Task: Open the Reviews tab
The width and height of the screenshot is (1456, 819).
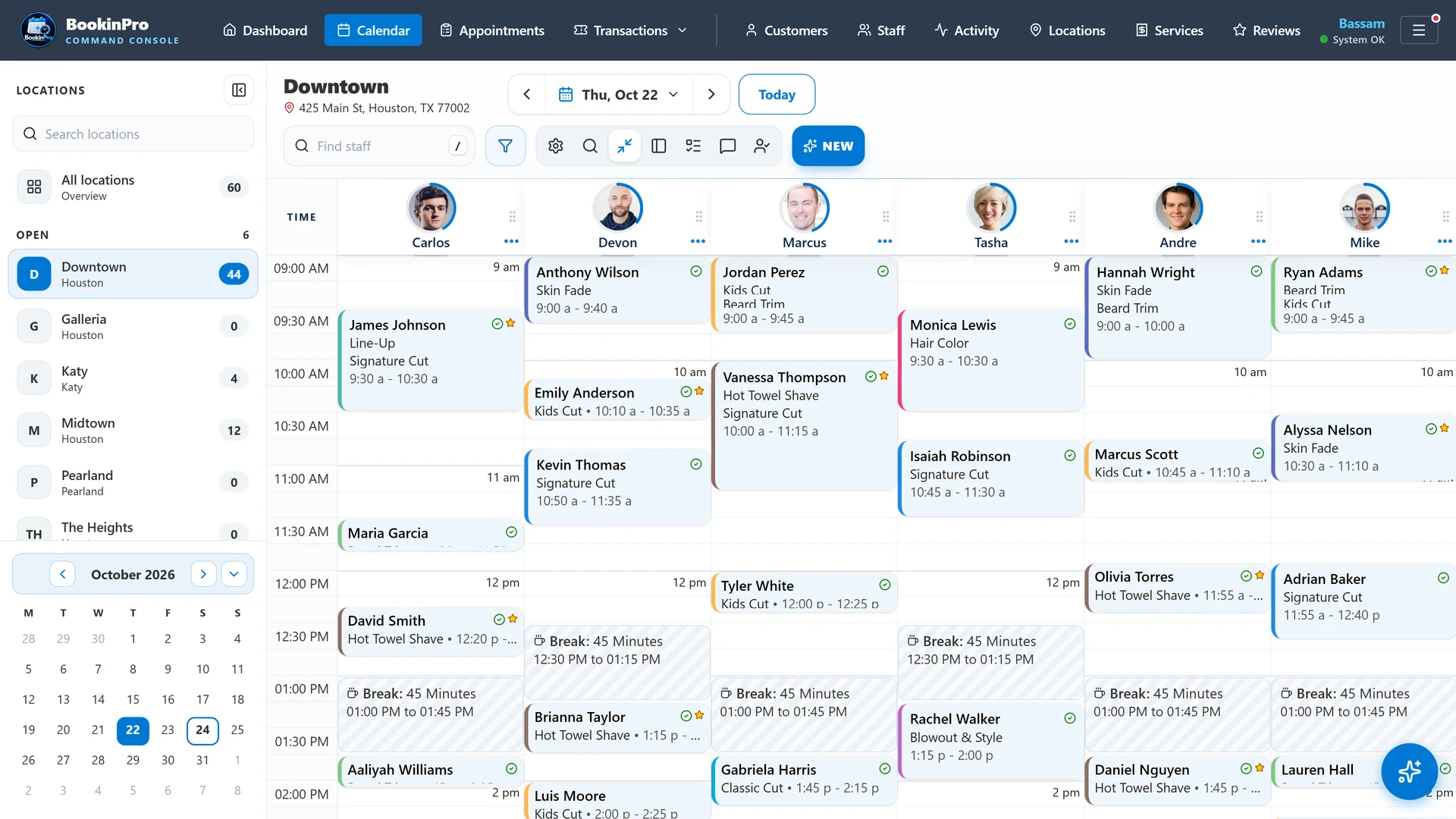Action: pos(1266,30)
